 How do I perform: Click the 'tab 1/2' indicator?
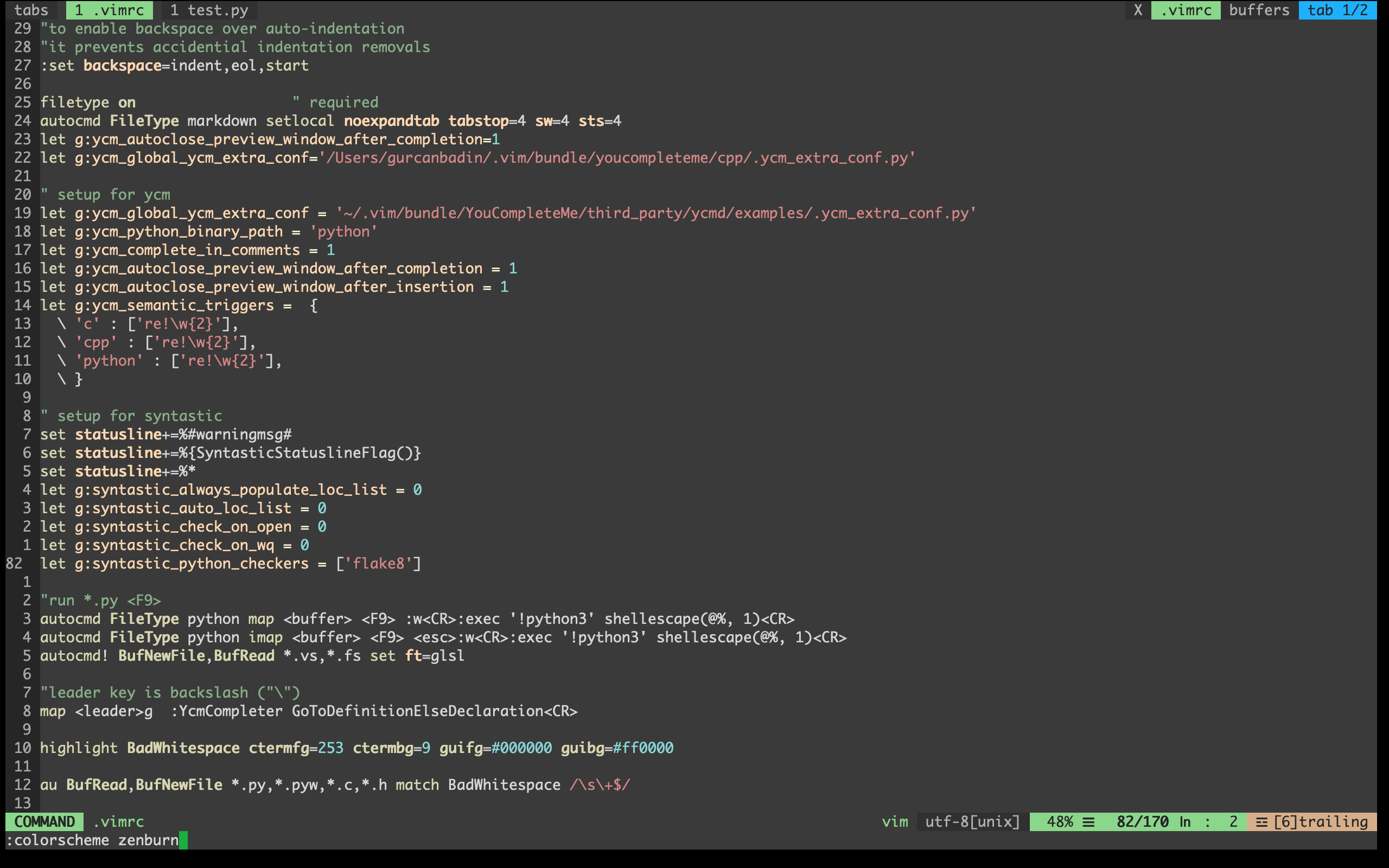pos(1338,10)
